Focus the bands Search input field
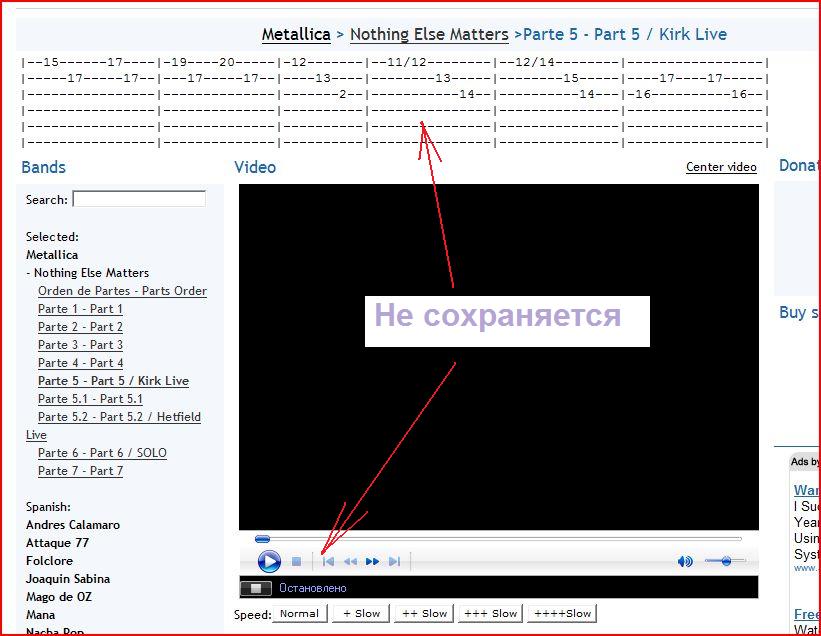 139,199
